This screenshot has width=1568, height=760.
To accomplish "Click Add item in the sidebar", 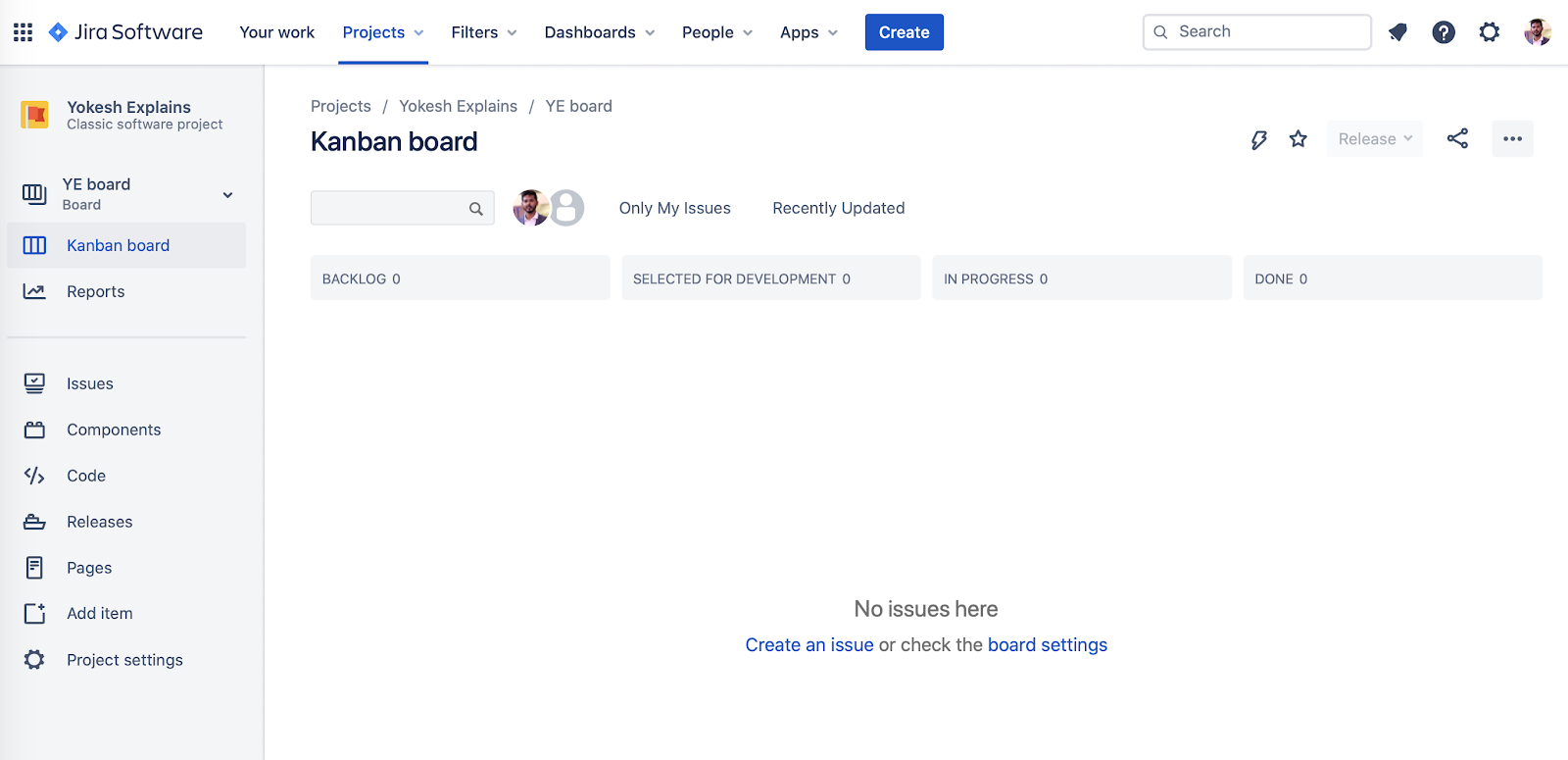I will click(126, 614).
